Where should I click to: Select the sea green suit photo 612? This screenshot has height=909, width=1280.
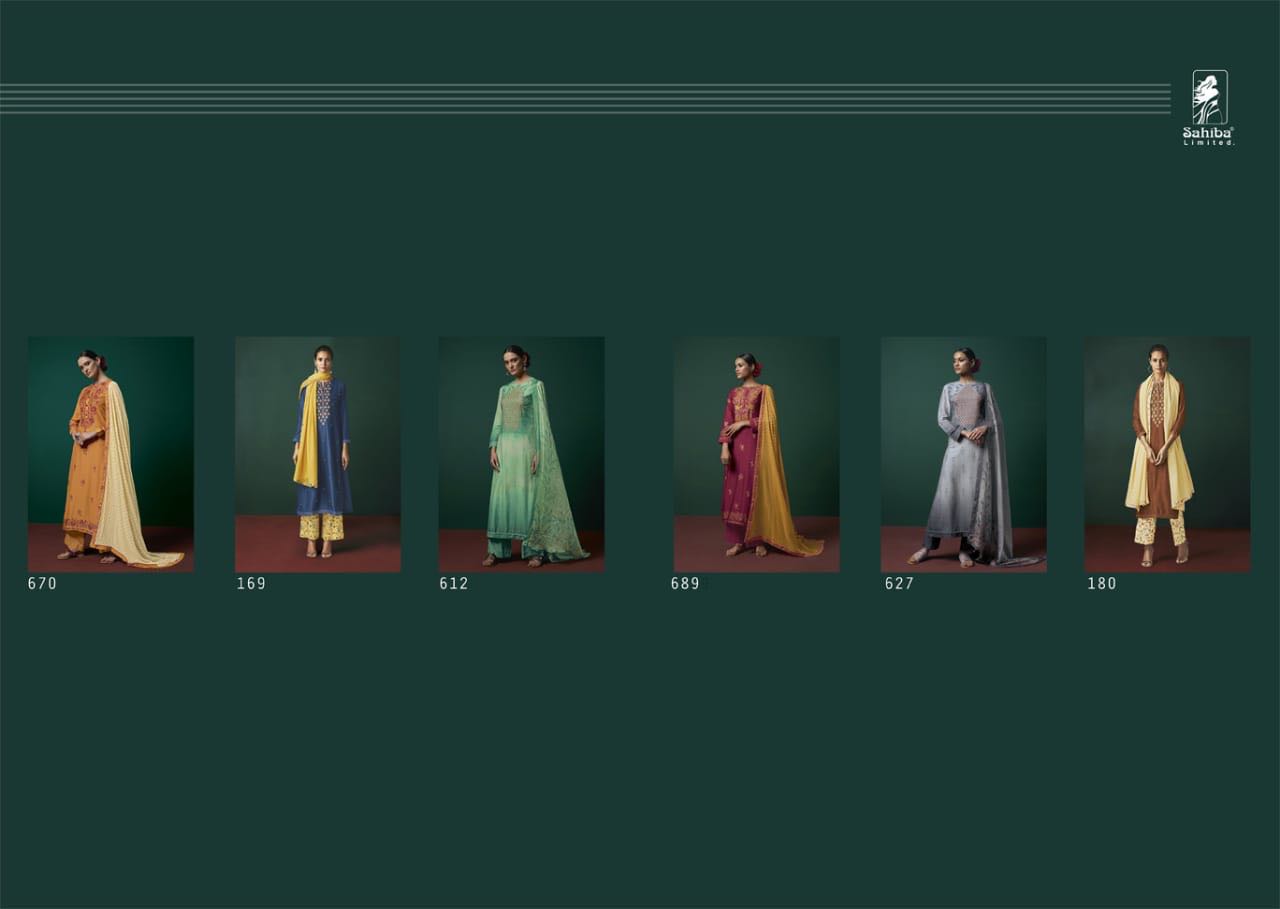click(521, 454)
